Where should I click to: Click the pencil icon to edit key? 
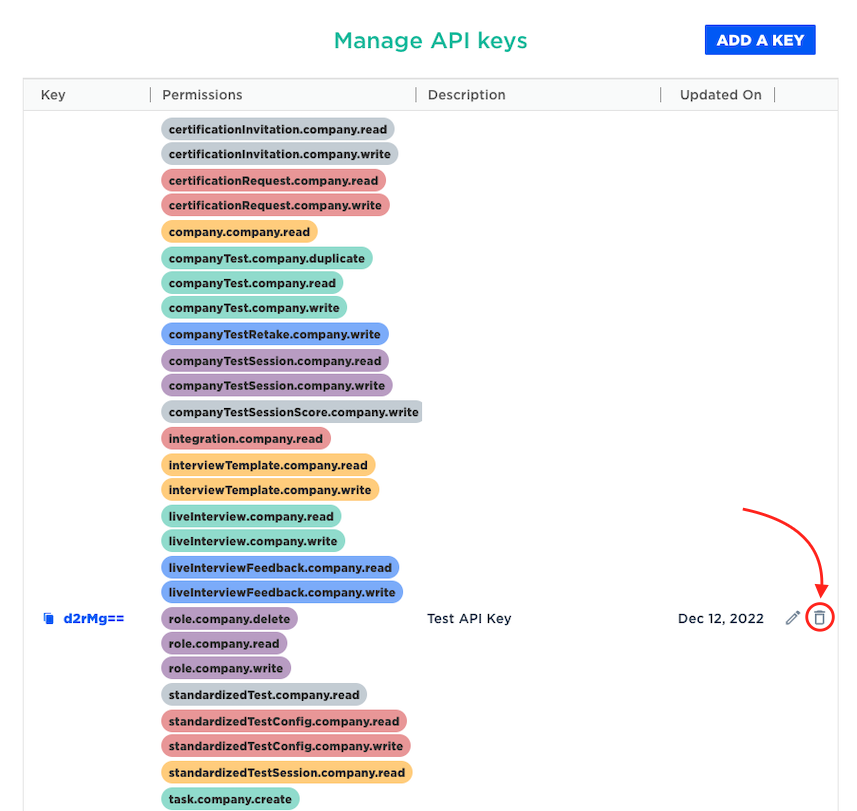(x=792, y=618)
